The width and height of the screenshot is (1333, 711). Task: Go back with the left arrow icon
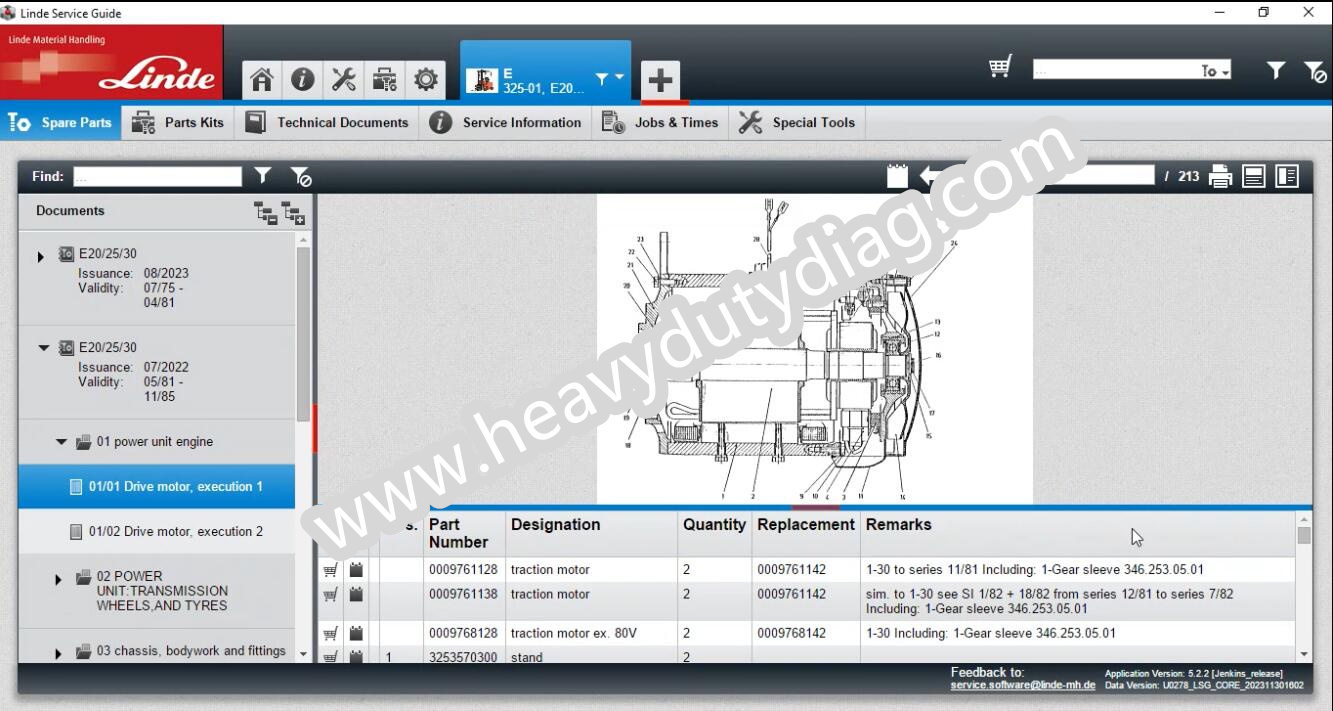[931, 176]
